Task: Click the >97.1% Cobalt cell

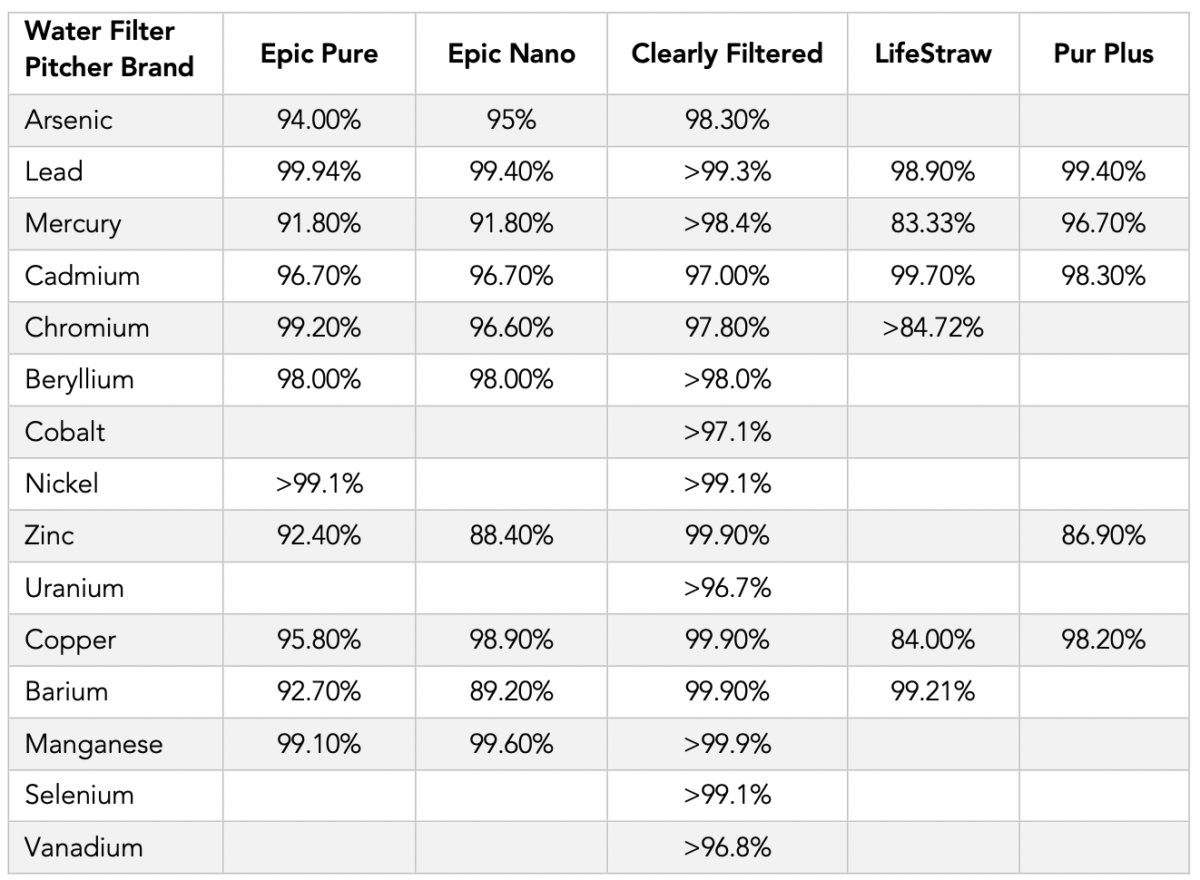Action: coord(727,432)
